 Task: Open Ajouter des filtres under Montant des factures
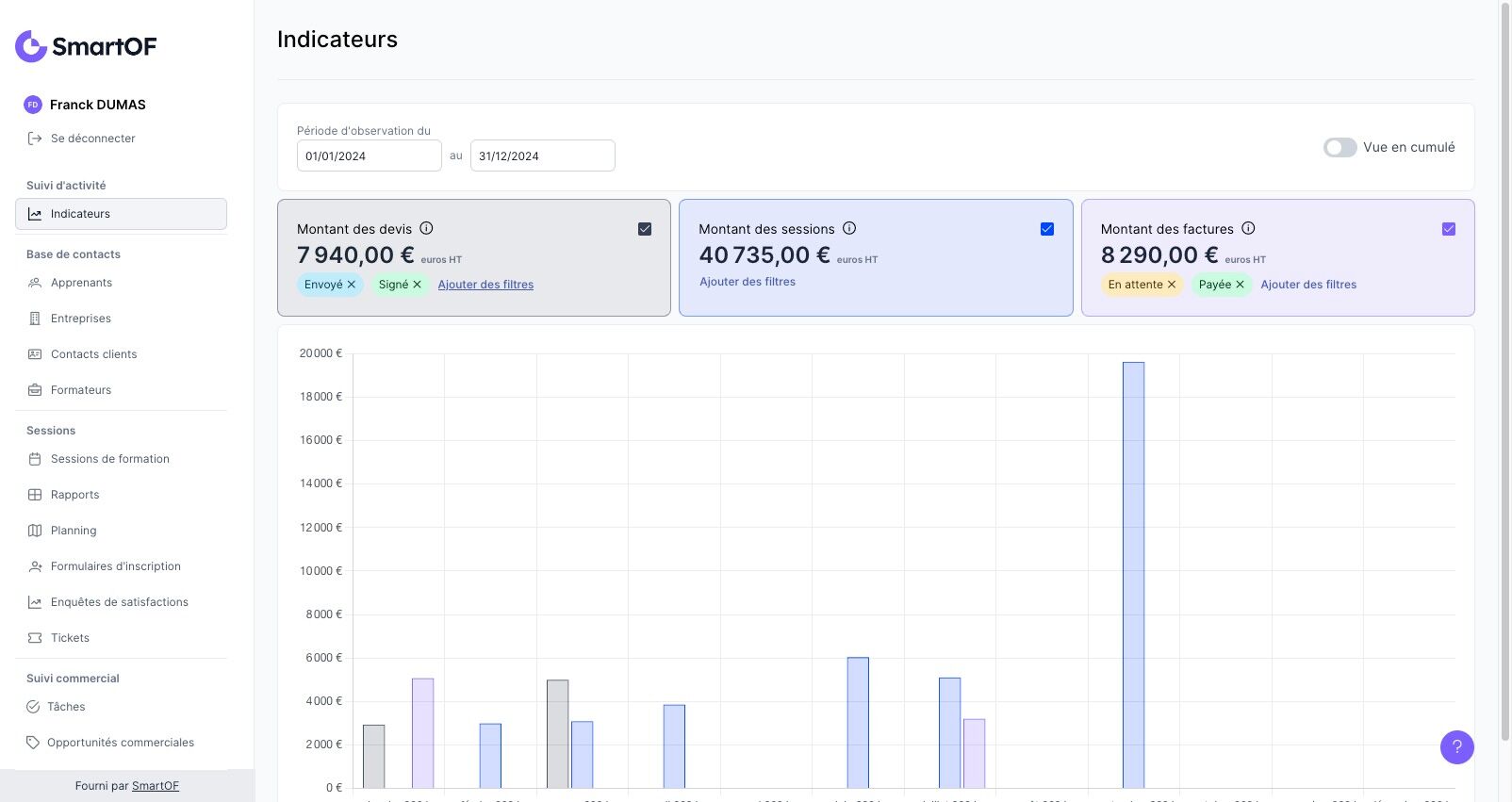[1308, 285]
